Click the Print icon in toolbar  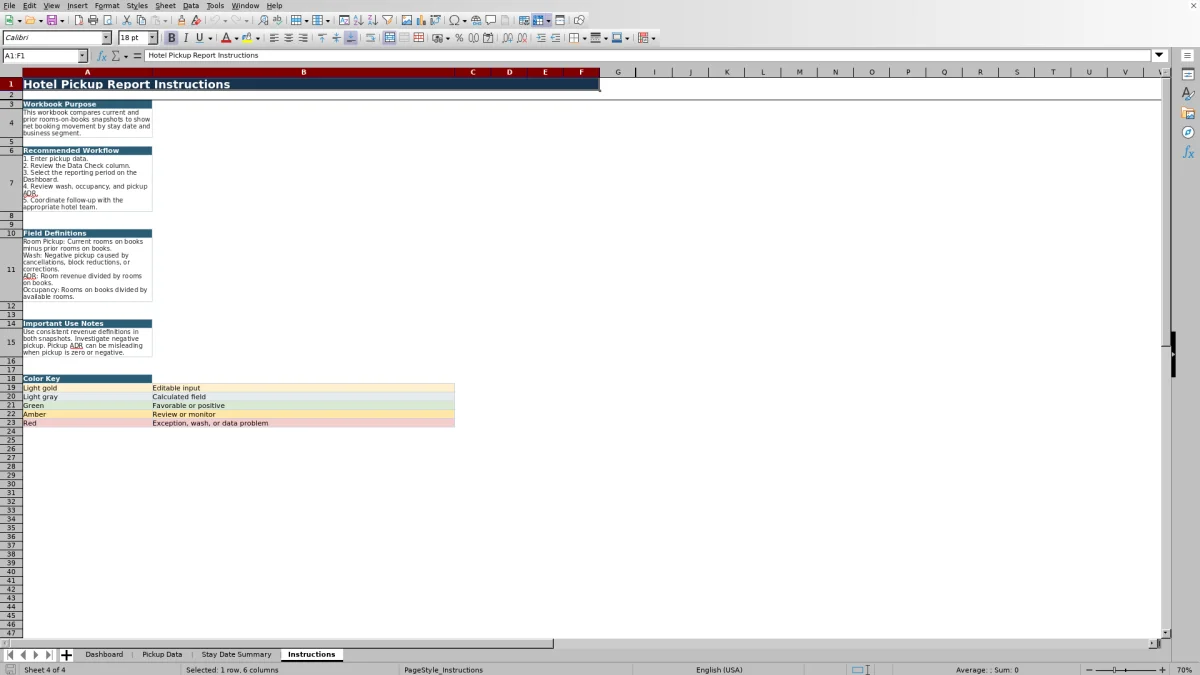tap(92, 20)
